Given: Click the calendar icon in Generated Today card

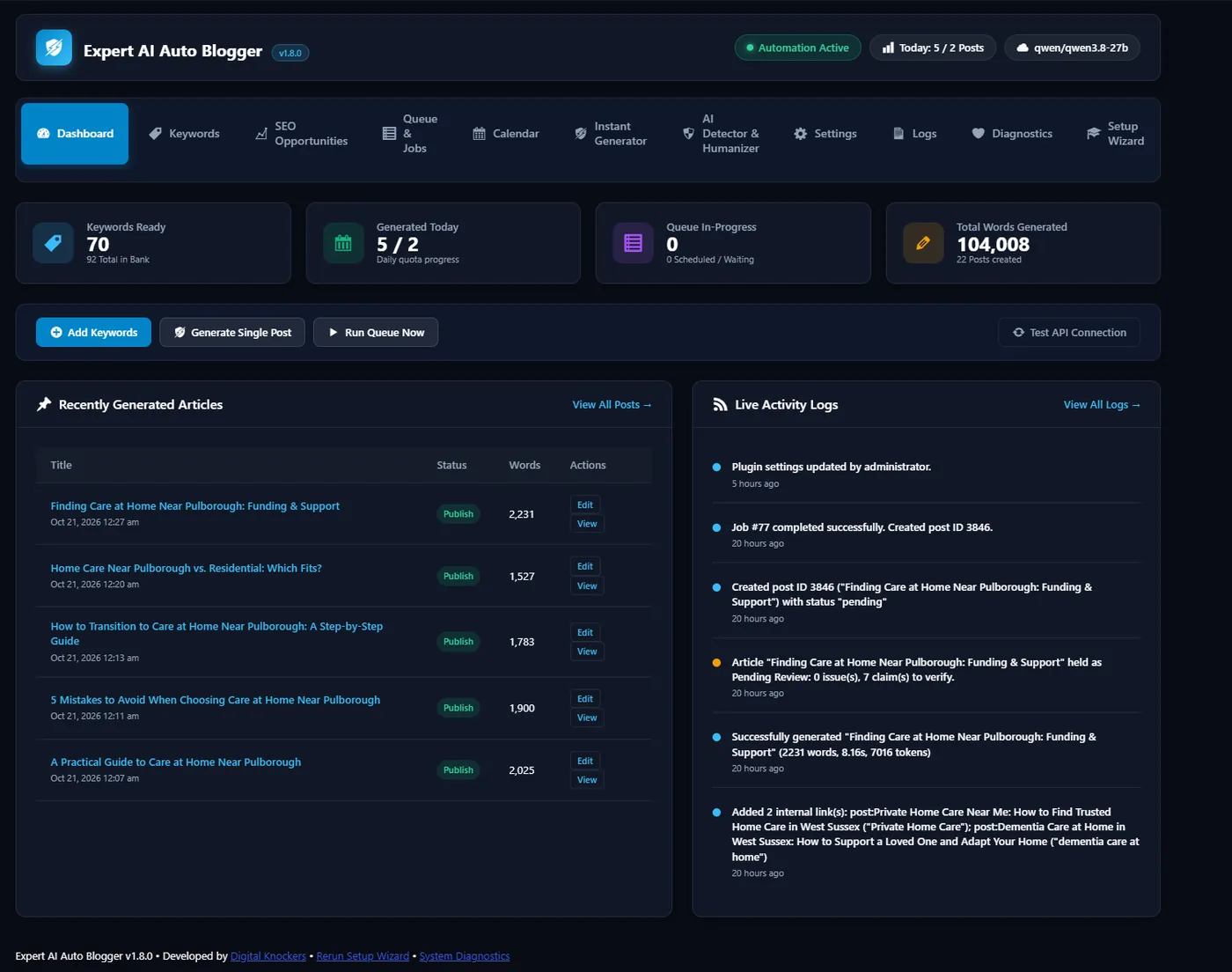Looking at the screenshot, I should pyautogui.click(x=343, y=243).
